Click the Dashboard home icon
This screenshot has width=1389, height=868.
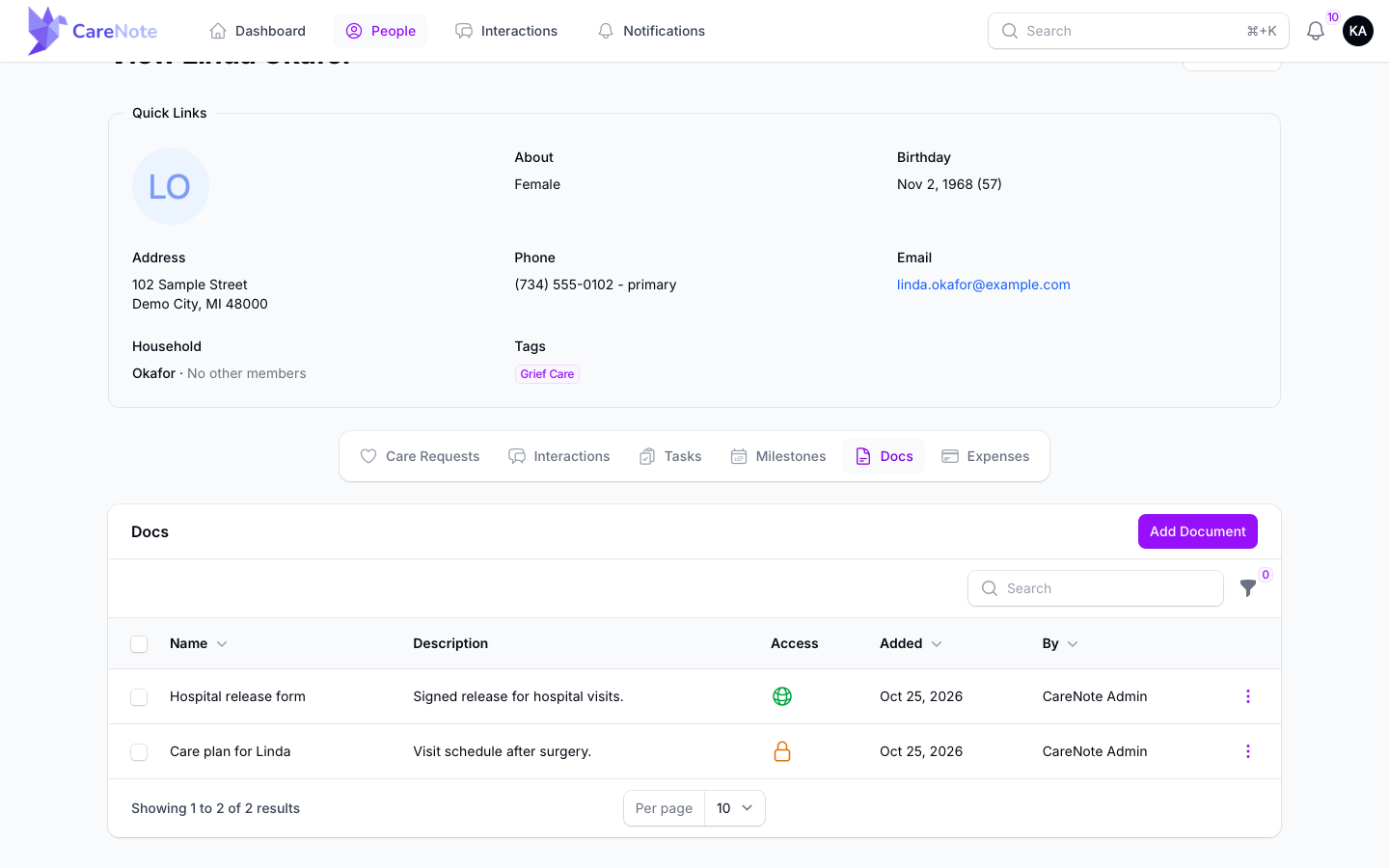click(218, 31)
